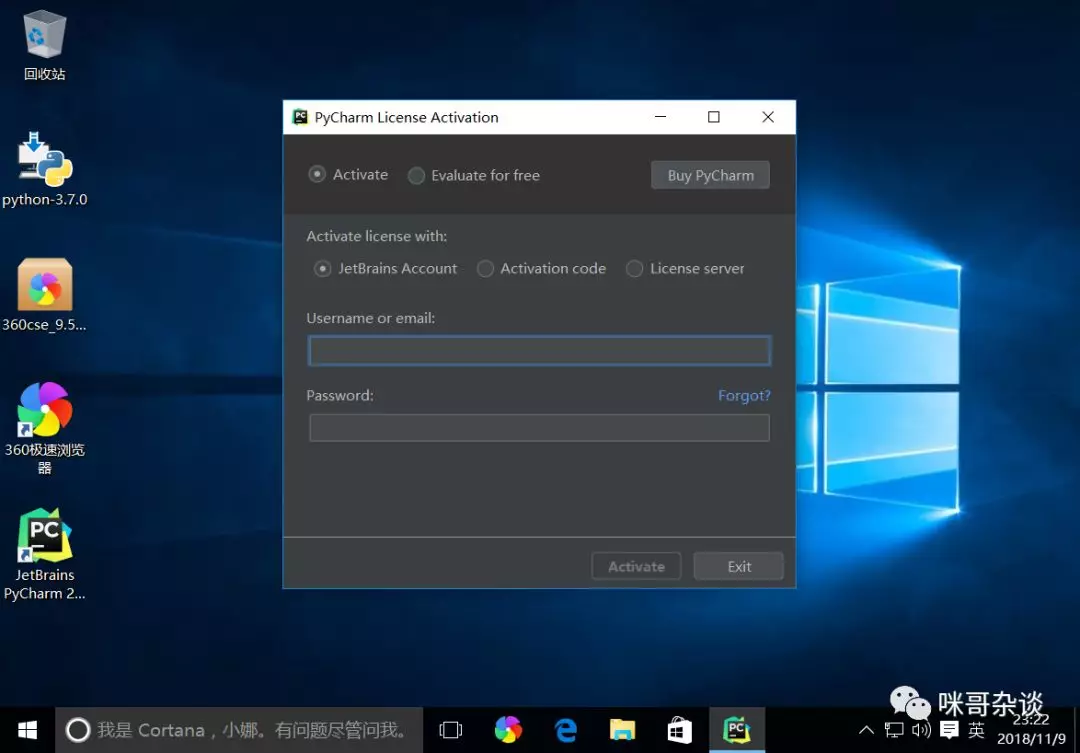This screenshot has width=1080, height=753.
Task: Click the Cortana circle icon
Action: [78, 730]
